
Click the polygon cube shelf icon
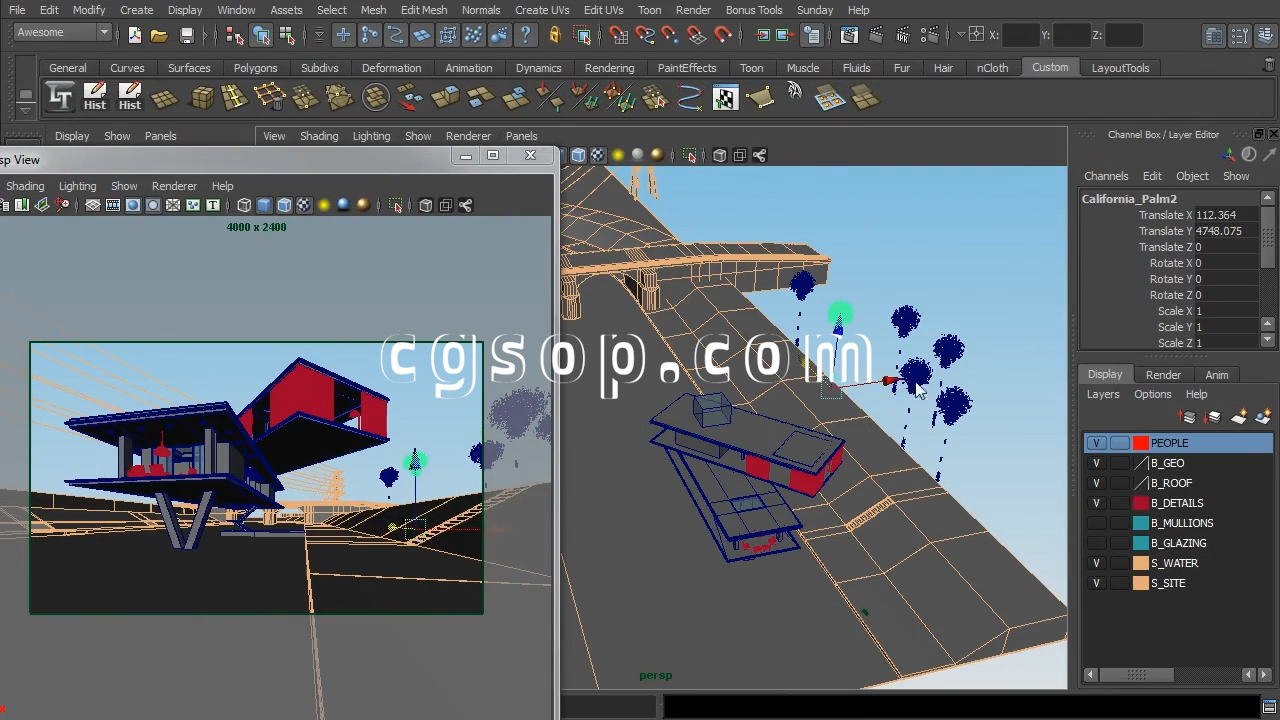(203, 97)
